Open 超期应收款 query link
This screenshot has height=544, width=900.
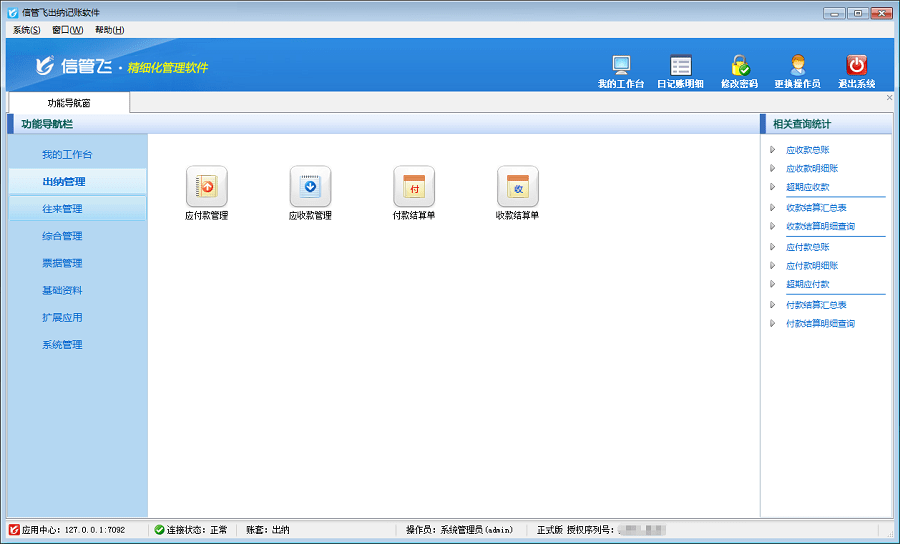pos(808,187)
